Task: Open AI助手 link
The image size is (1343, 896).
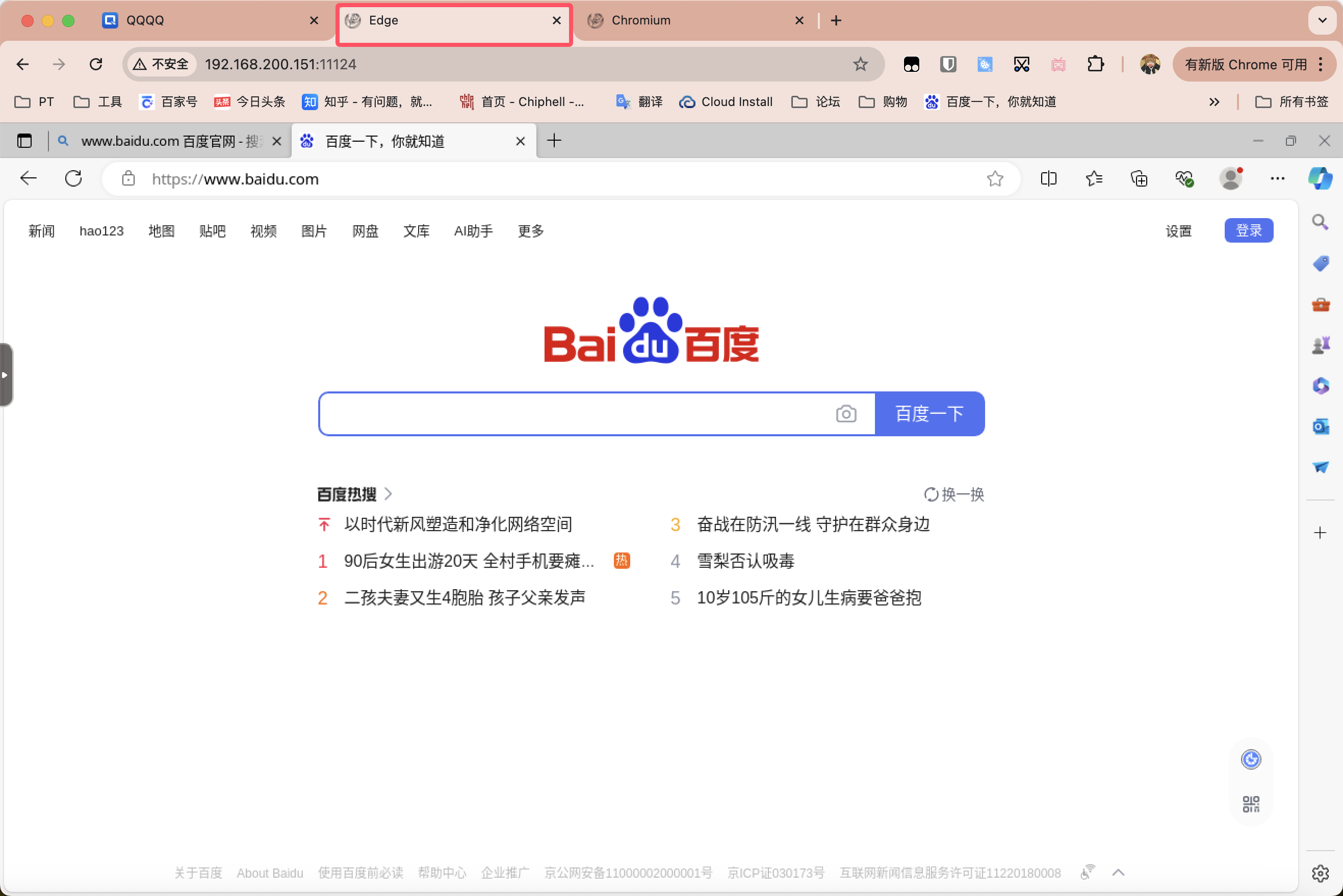Action: [x=473, y=231]
